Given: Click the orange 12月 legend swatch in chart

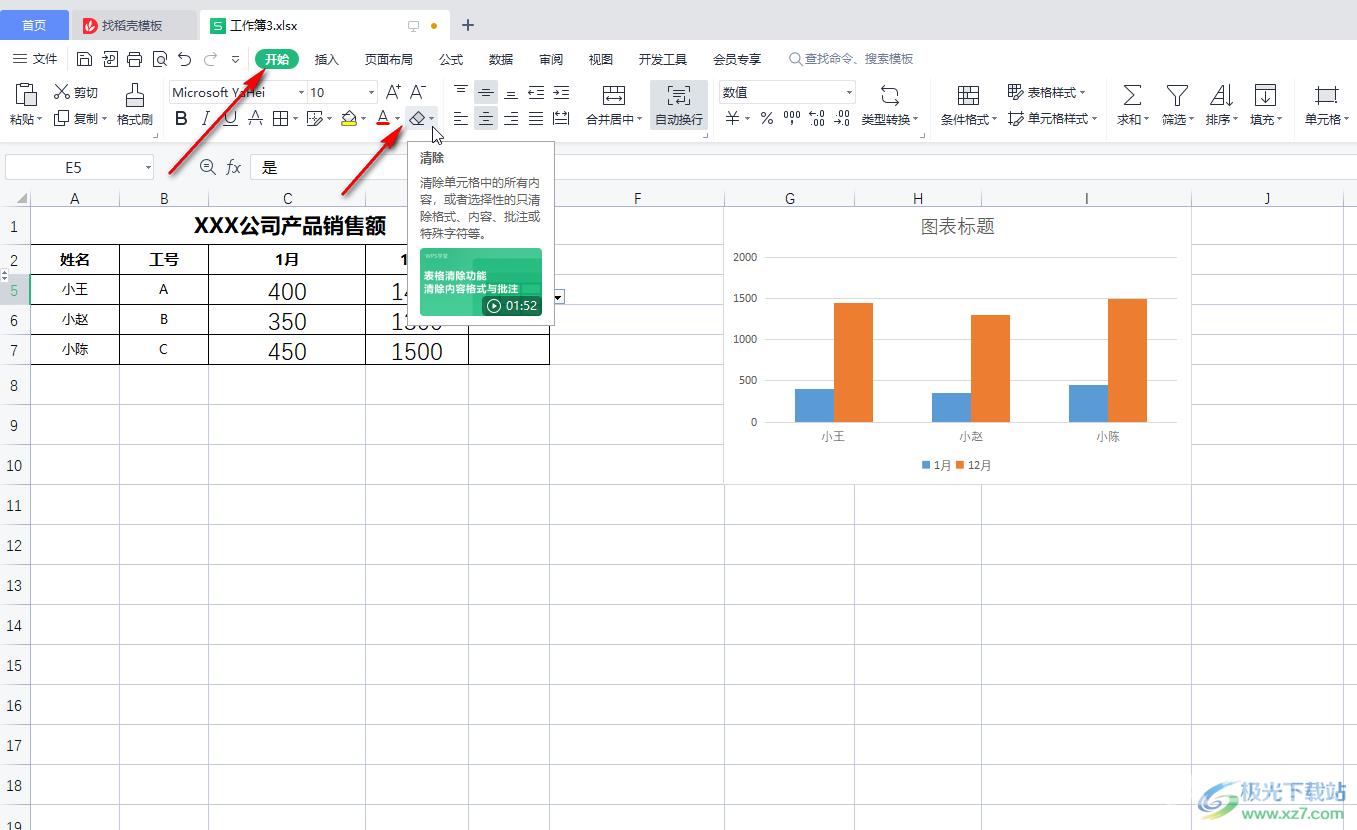Looking at the screenshot, I should (x=961, y=465).
